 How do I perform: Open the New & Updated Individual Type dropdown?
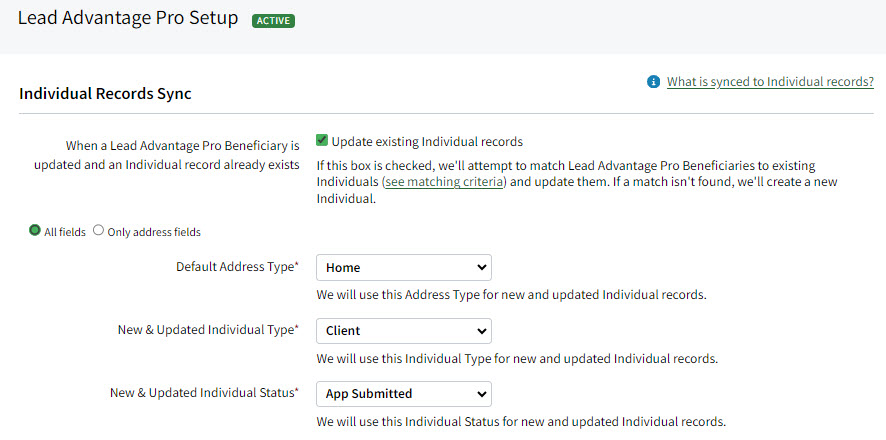pos(404,331)
